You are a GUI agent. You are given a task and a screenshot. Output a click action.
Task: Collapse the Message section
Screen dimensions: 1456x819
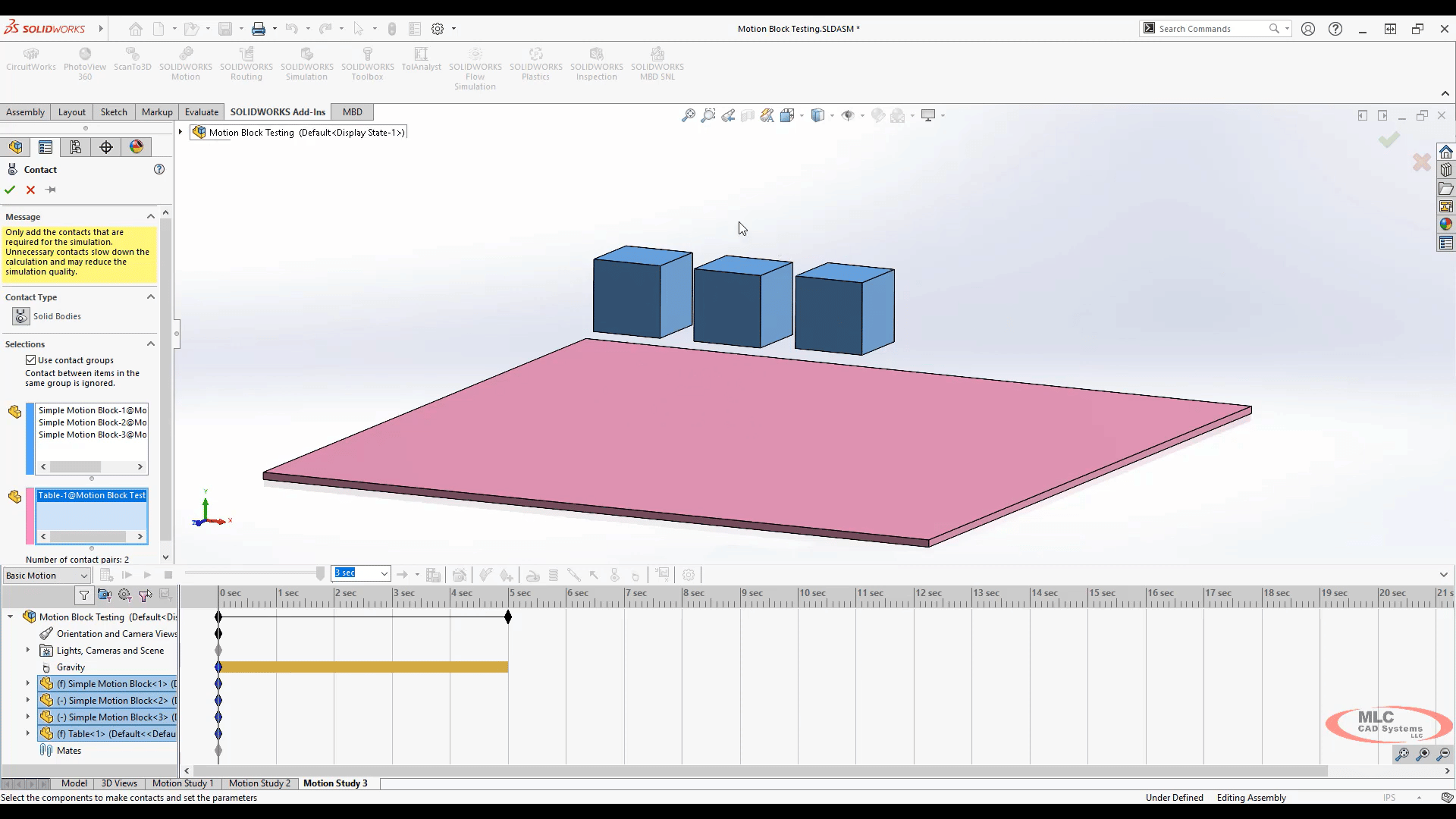(150, 216)
